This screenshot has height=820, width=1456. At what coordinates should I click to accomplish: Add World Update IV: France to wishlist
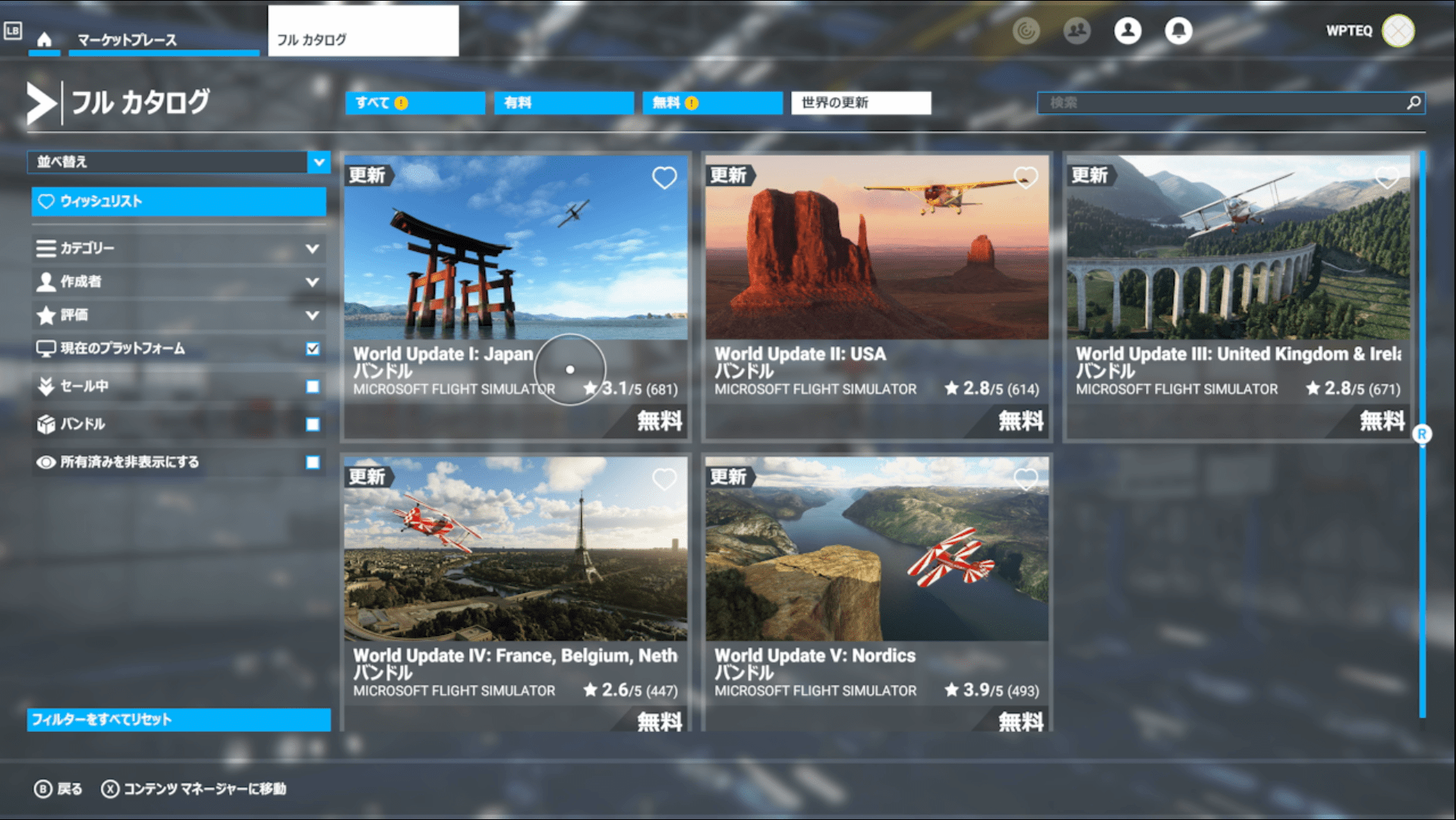(x=664, y=479)
